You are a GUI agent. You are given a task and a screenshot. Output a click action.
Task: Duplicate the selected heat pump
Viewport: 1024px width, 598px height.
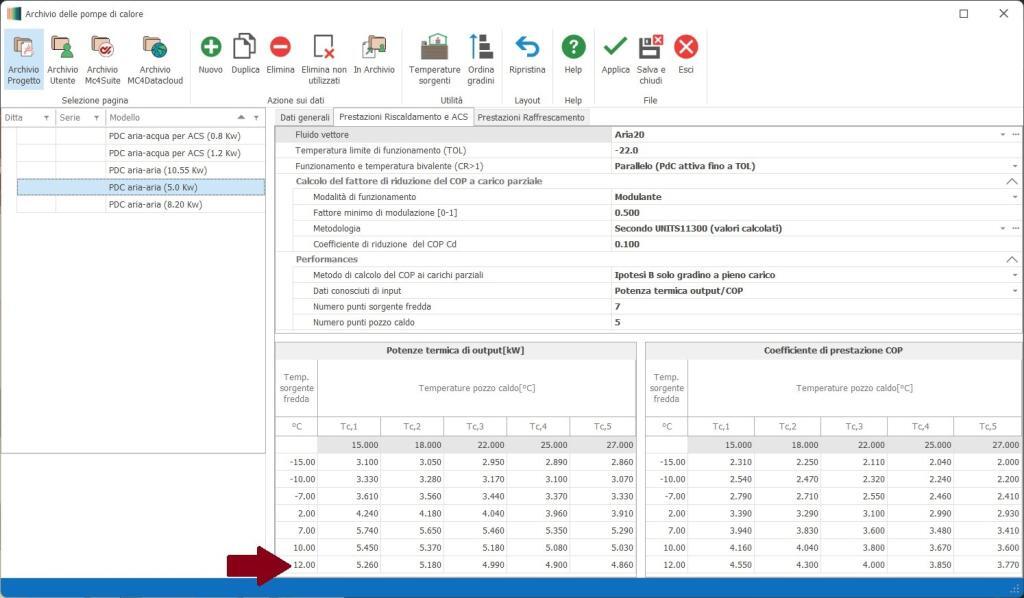coord(245,55)
